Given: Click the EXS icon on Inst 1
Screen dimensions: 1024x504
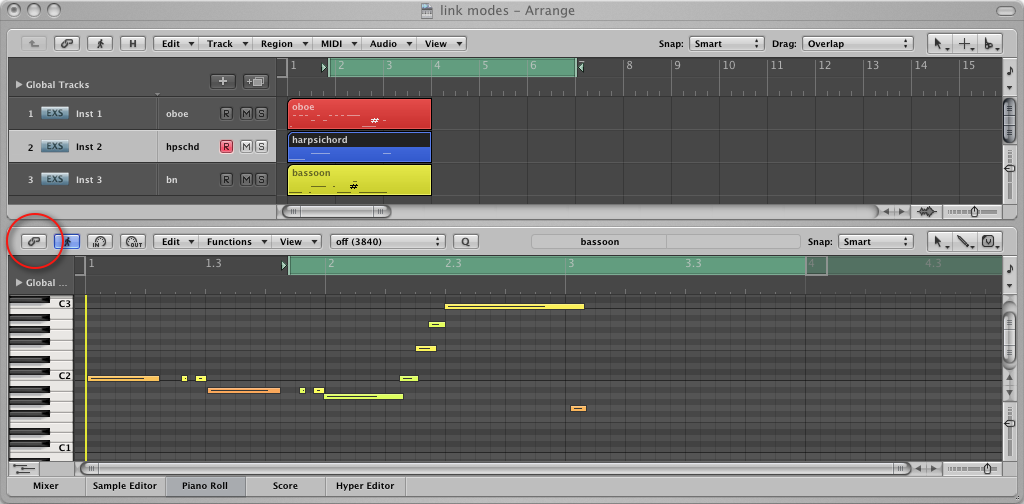Looking at the screenshot, I should [x=55, y=113].
